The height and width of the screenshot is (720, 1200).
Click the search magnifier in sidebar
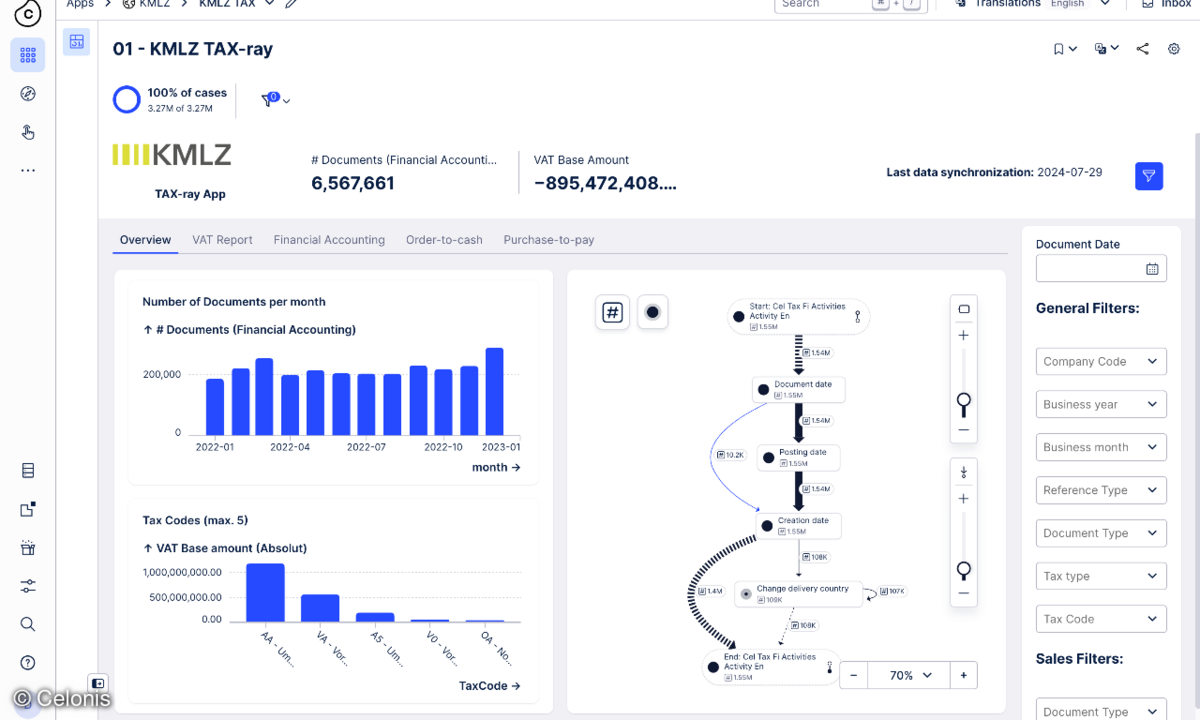pos(28,624)
